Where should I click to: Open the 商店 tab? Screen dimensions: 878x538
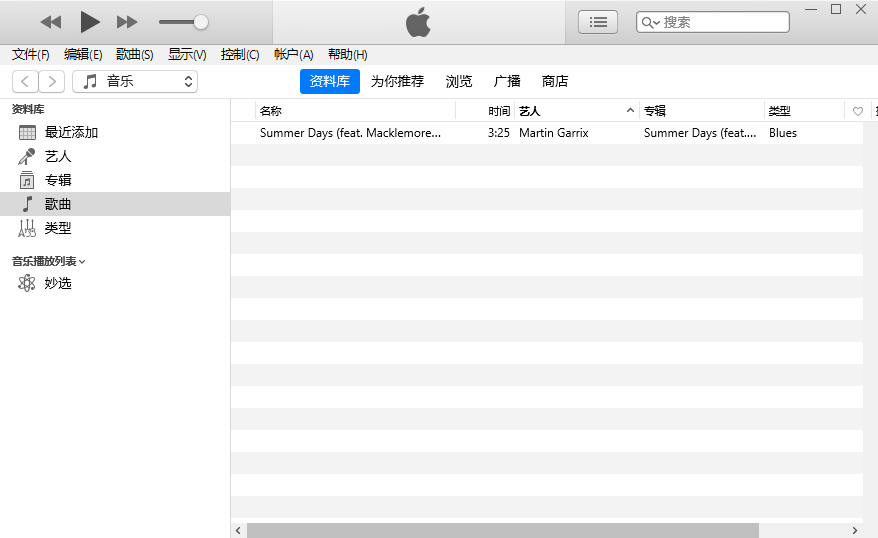(x=555, y=81)
